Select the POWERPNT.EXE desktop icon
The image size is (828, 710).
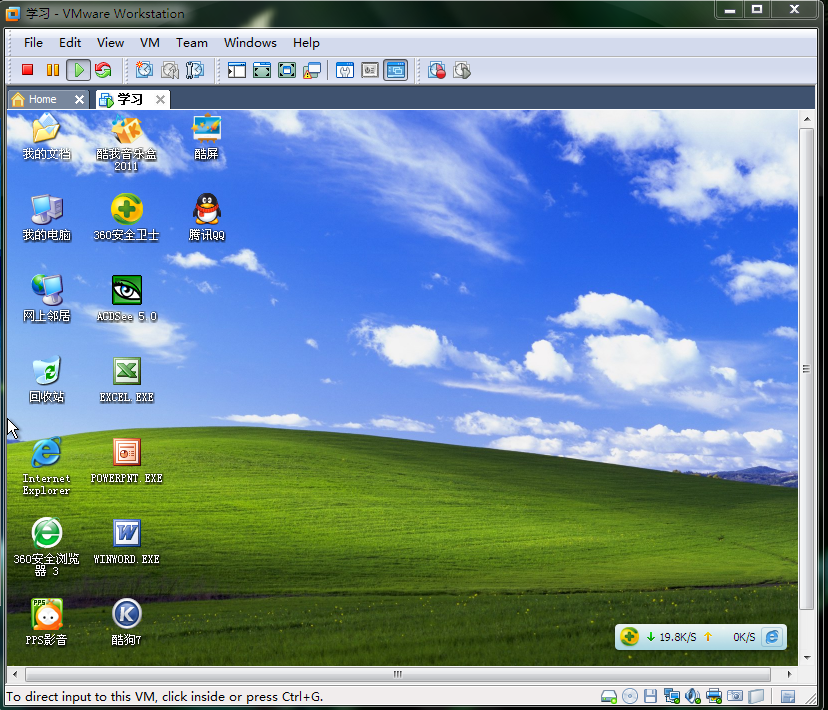click(127, 460)
